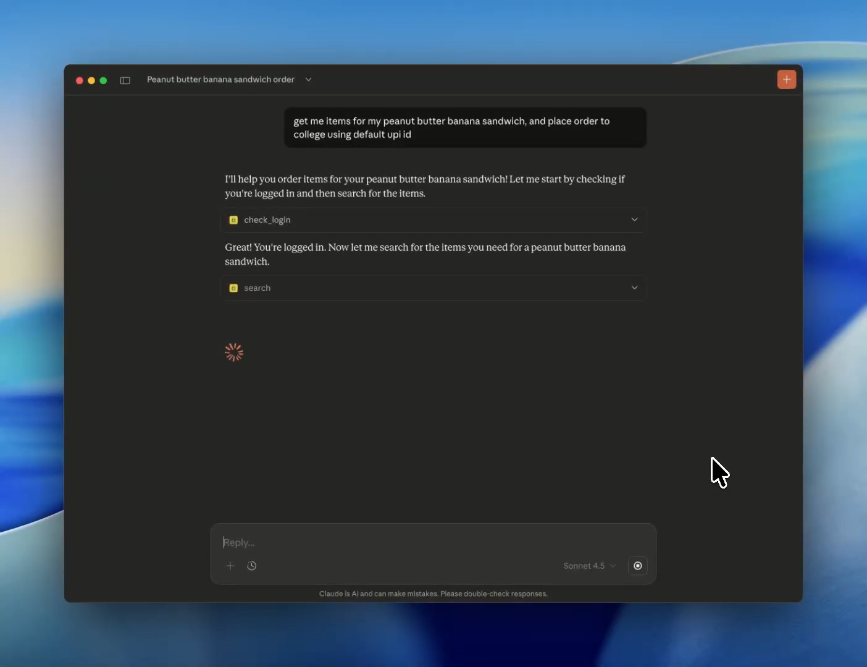Enter full screen with the green traffic light
Screen dimensions: 867x667
(x=101, y=79)
